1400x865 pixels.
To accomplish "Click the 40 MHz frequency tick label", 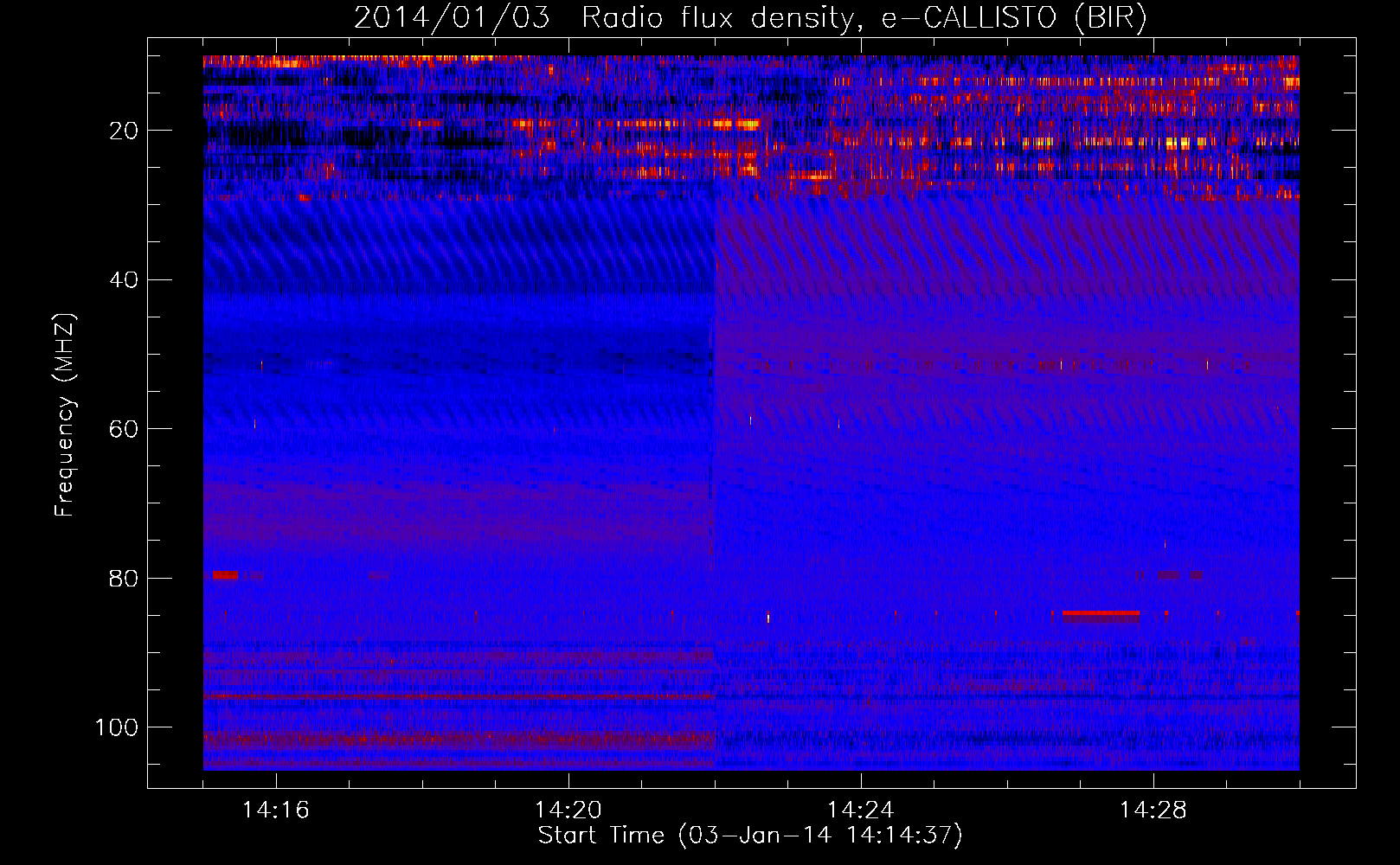I will (x=125, y=280).
